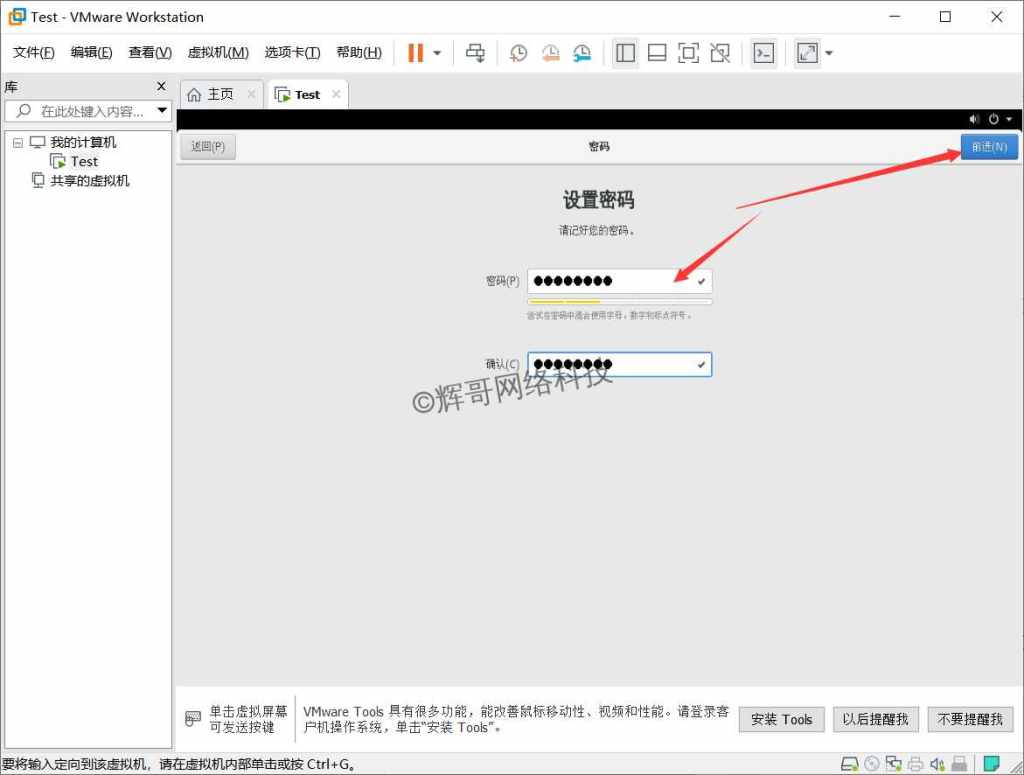This screenshot has width=1024, height=775.
Task: Toggle the library sidebar view icon
Action: pyautogui.click(x=625, y=53)
